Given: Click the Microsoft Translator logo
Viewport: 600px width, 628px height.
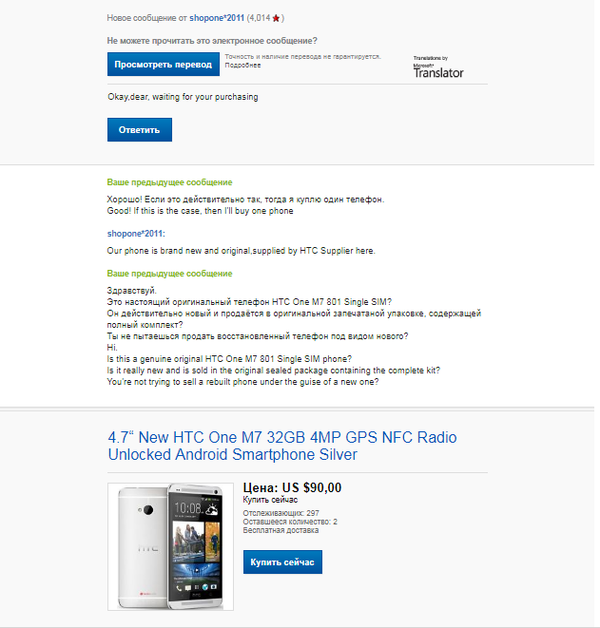Looking at the screenshot, I should coord(438,68).
